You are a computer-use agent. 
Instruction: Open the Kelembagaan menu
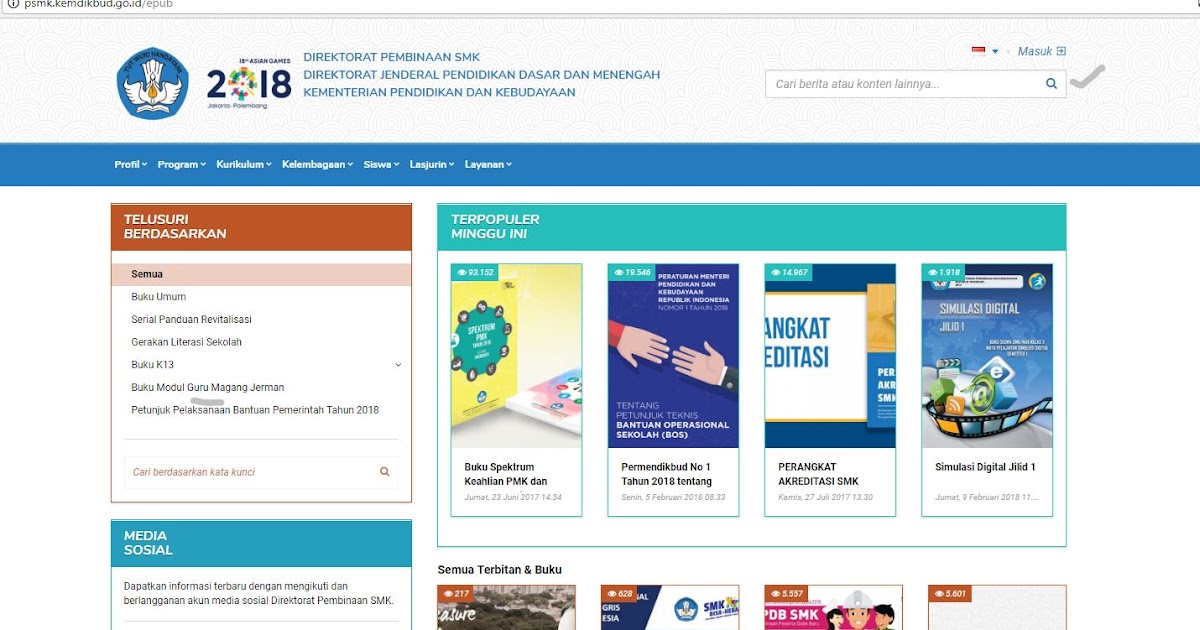pos(315,164)
